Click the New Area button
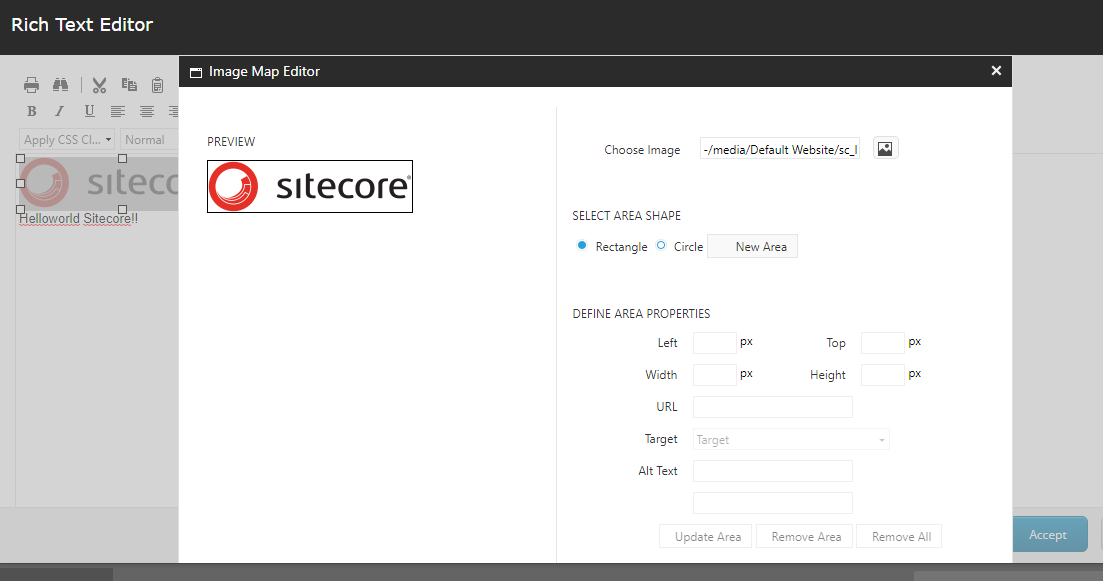1103x581 pixels. [x=753, y=247]
